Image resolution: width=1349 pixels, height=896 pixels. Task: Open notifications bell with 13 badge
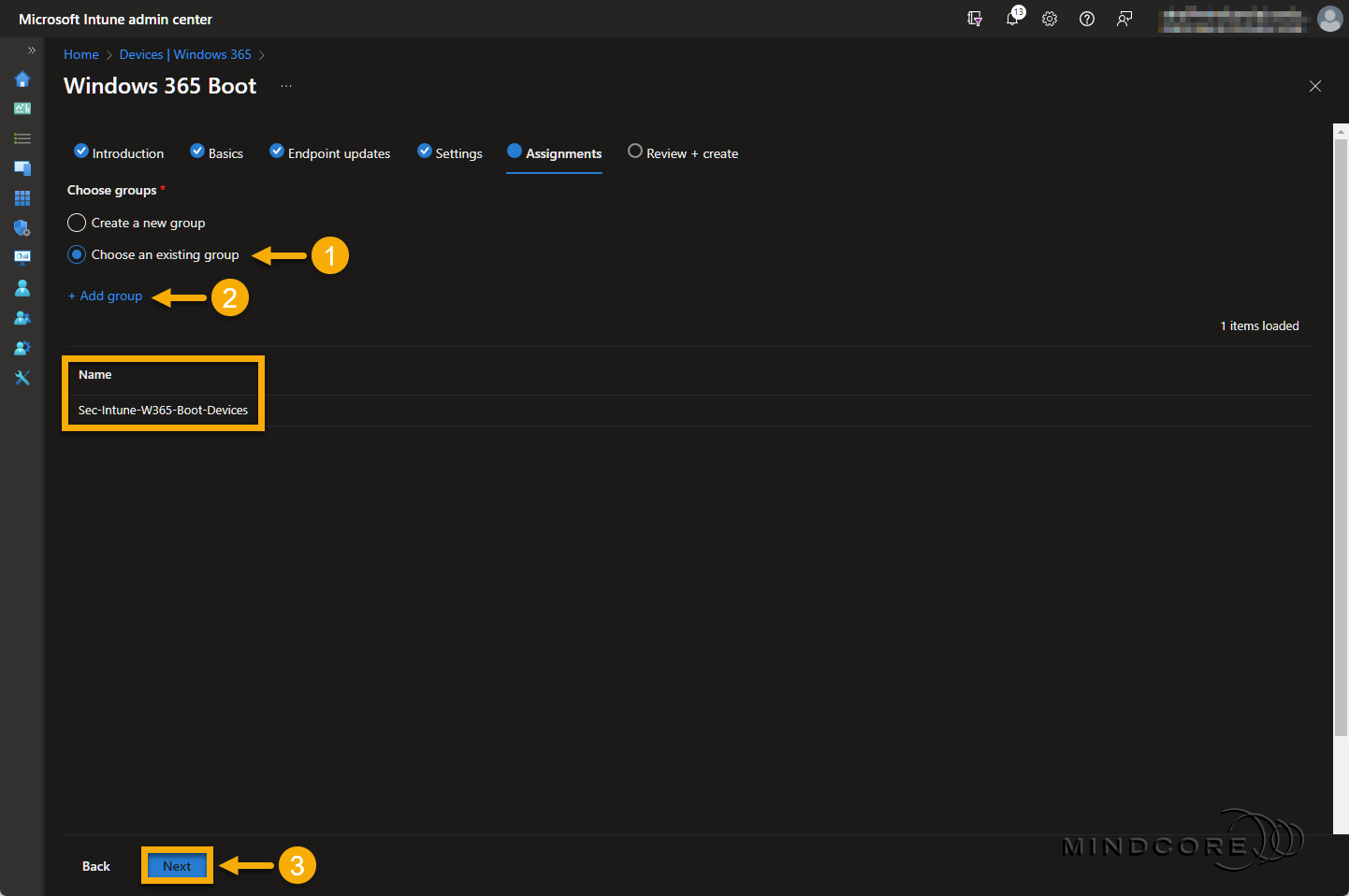1012,19
